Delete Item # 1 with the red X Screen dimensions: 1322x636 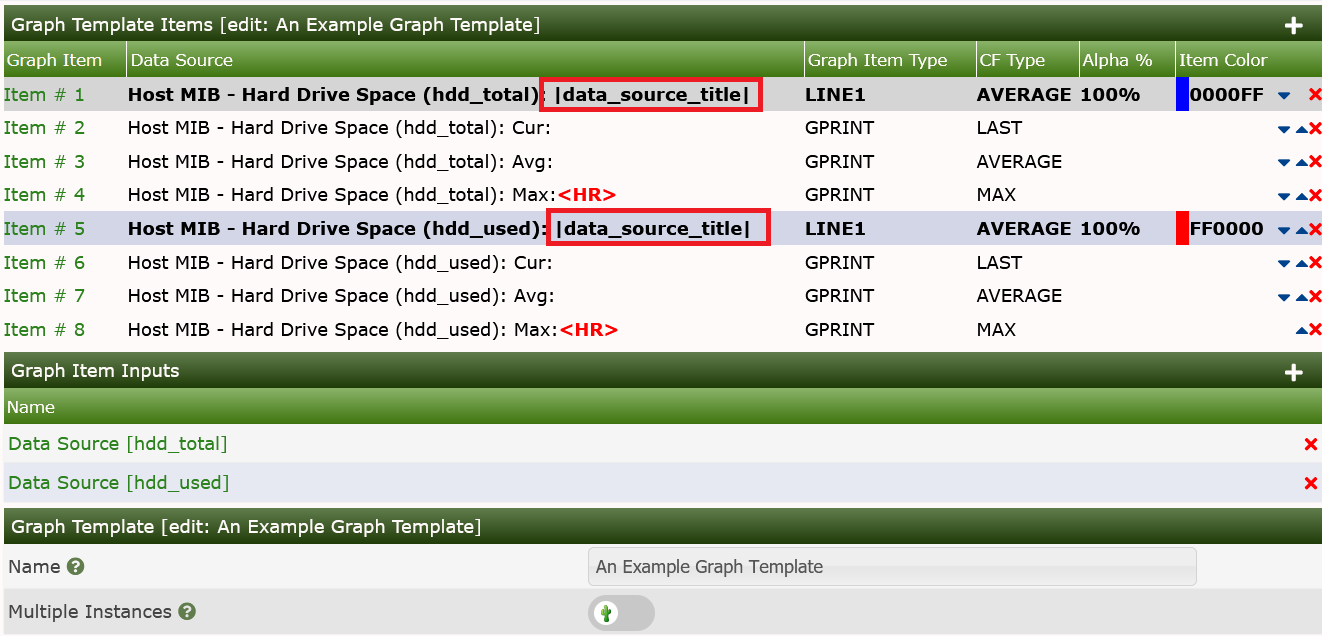click(x=1313, y=94)
